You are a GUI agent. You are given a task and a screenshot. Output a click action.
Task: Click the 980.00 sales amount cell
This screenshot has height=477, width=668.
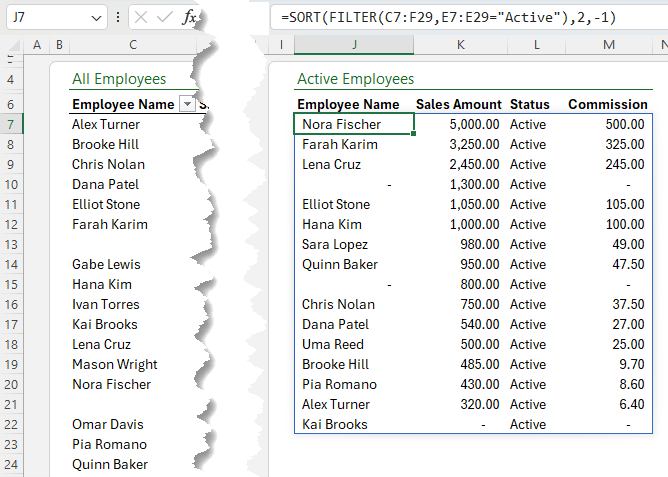pos(461,244)
